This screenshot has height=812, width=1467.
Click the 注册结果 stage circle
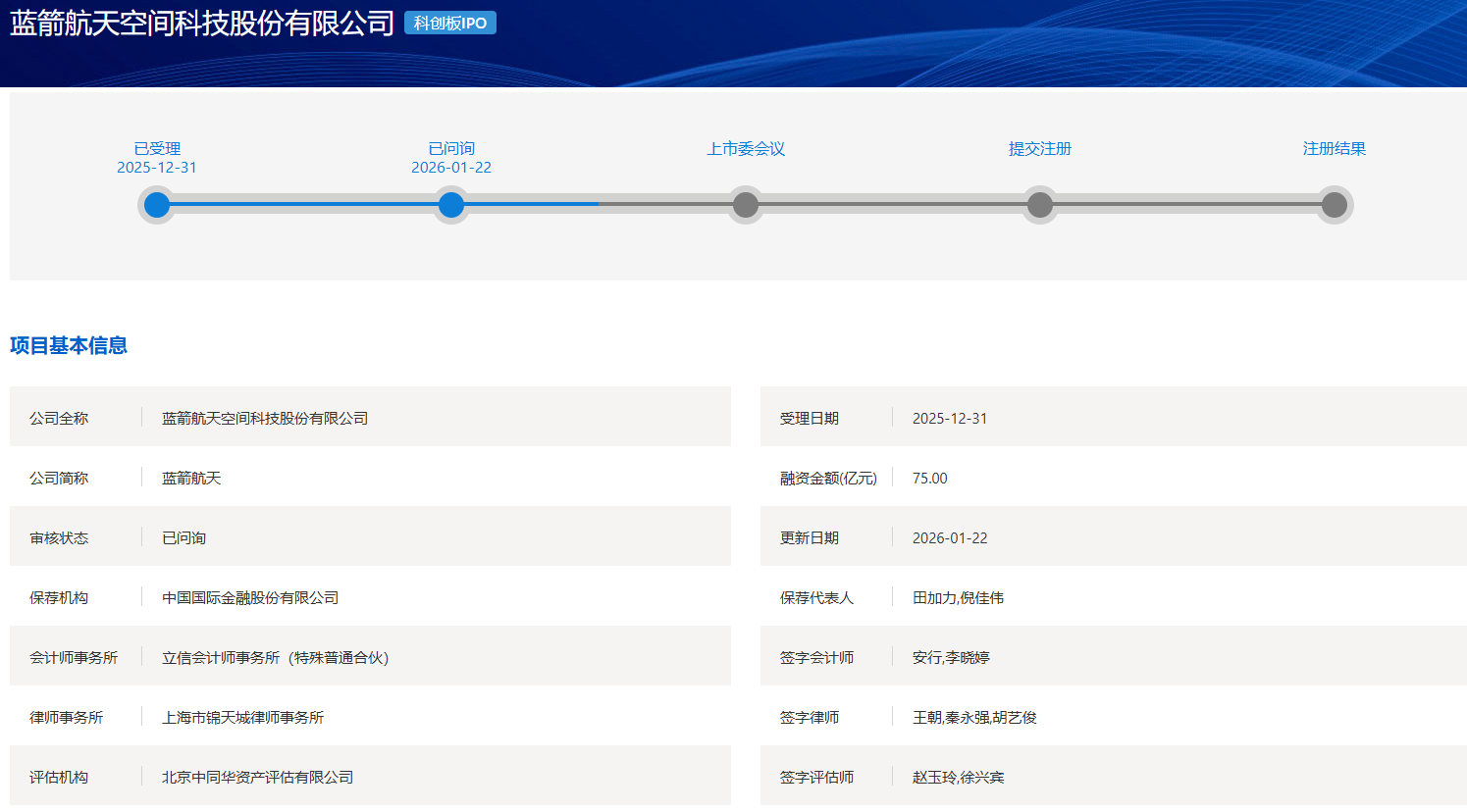pyautogui.click(x=1335, y=205)
